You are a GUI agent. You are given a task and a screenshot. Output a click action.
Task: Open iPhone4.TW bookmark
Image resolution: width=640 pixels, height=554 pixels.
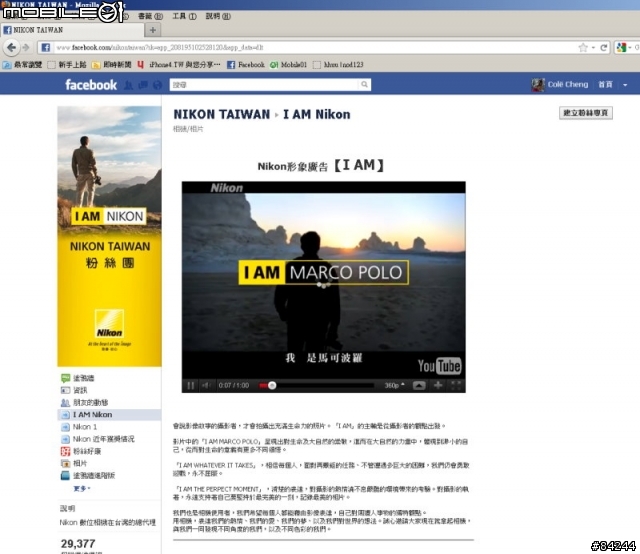(x=179, y=65)
